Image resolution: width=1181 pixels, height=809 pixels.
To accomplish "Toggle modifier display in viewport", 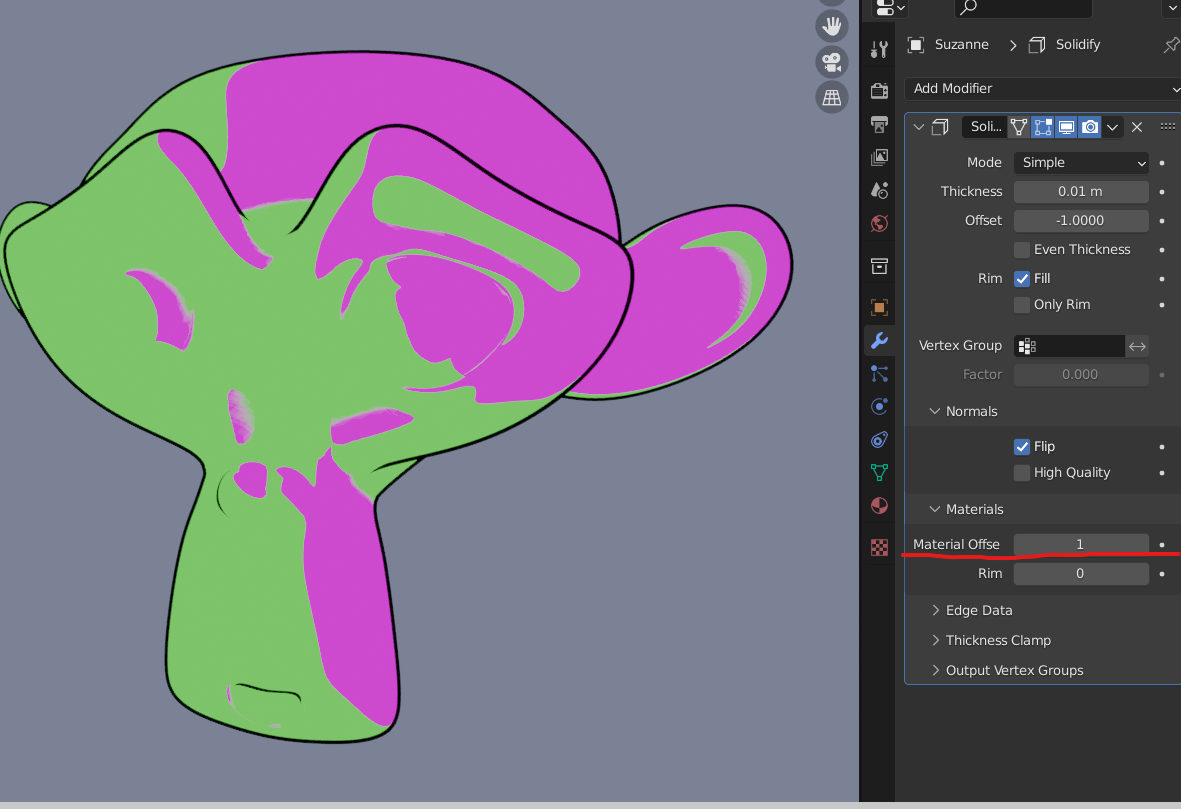I will tap(1067, 127).
